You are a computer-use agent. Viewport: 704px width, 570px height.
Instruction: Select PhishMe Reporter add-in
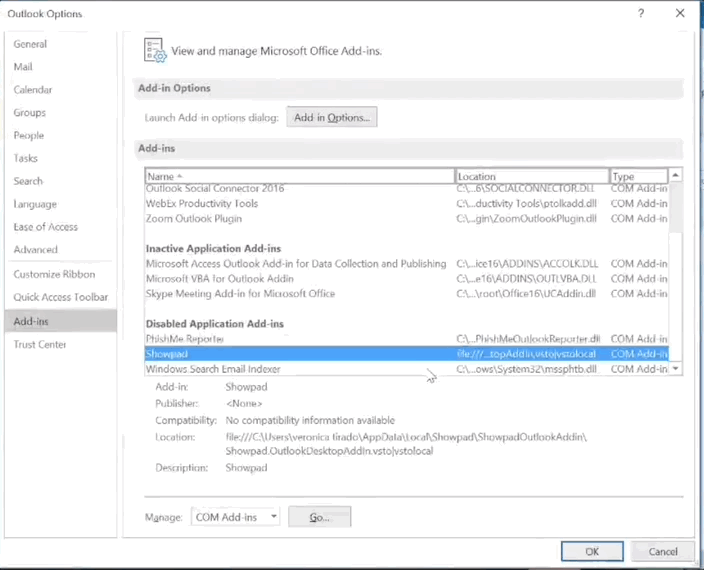pos(406,339)
